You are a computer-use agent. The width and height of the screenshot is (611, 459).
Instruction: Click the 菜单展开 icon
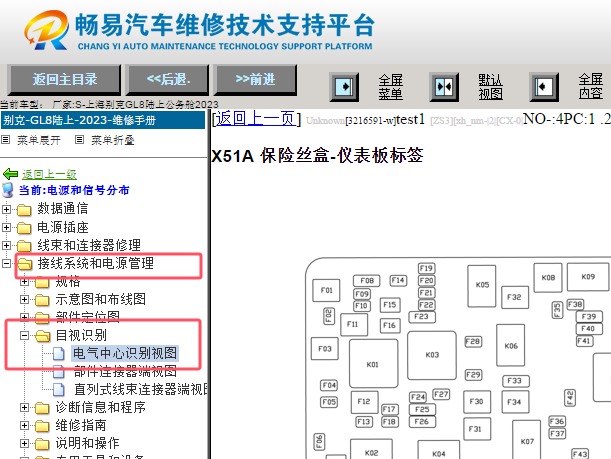(5, 139)
